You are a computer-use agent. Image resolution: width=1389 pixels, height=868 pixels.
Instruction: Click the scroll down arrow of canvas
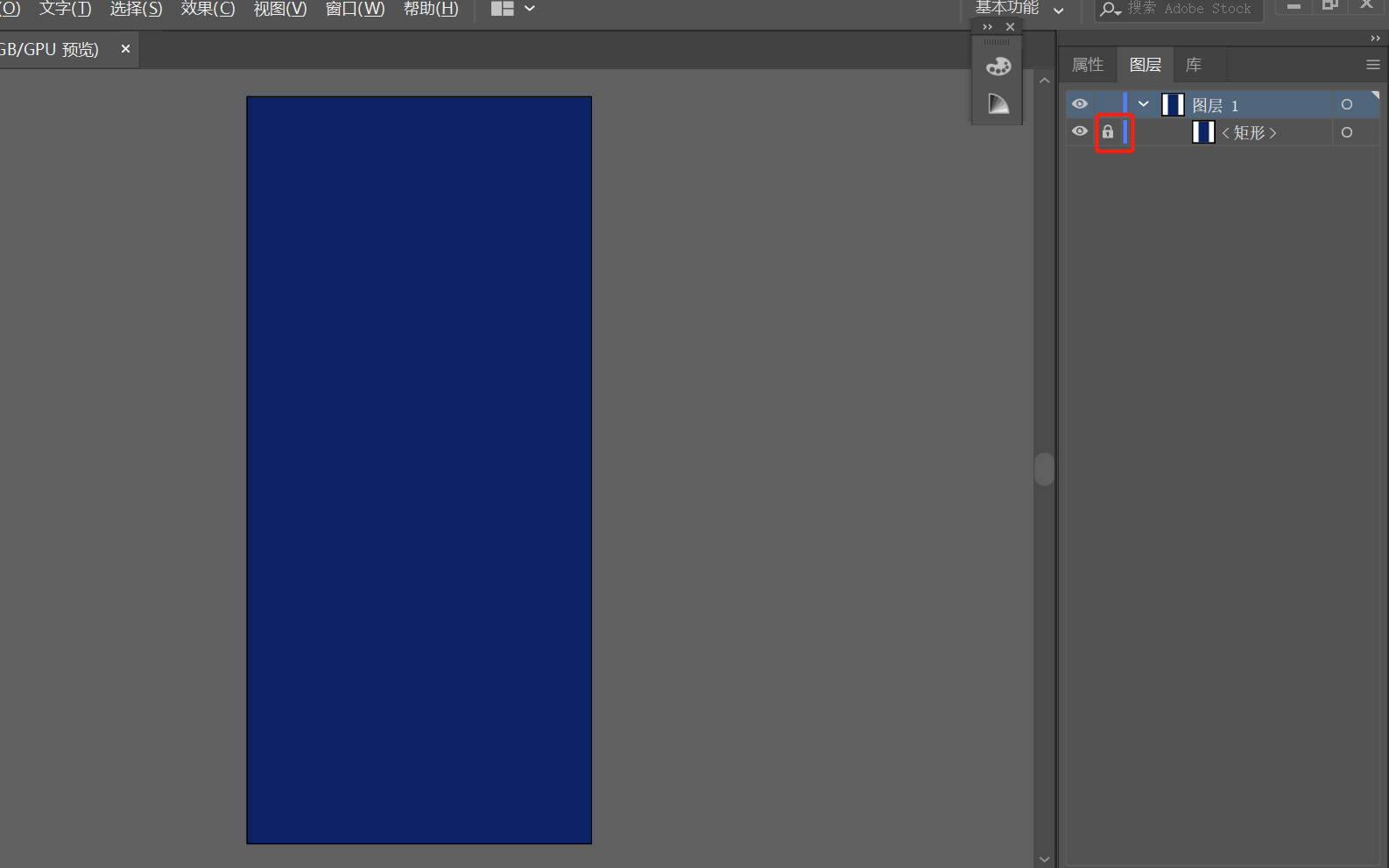[1044, 859]
